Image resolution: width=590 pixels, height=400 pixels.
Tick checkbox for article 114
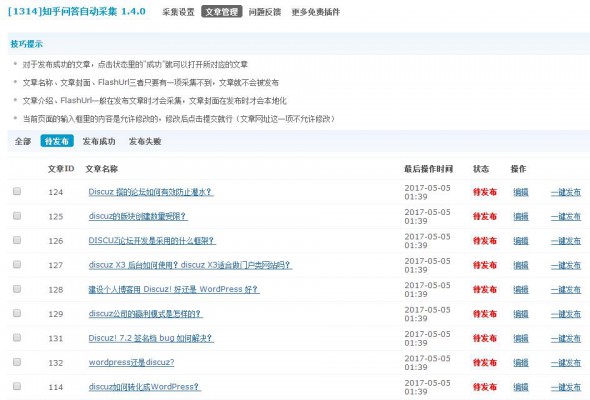(17, 386)
